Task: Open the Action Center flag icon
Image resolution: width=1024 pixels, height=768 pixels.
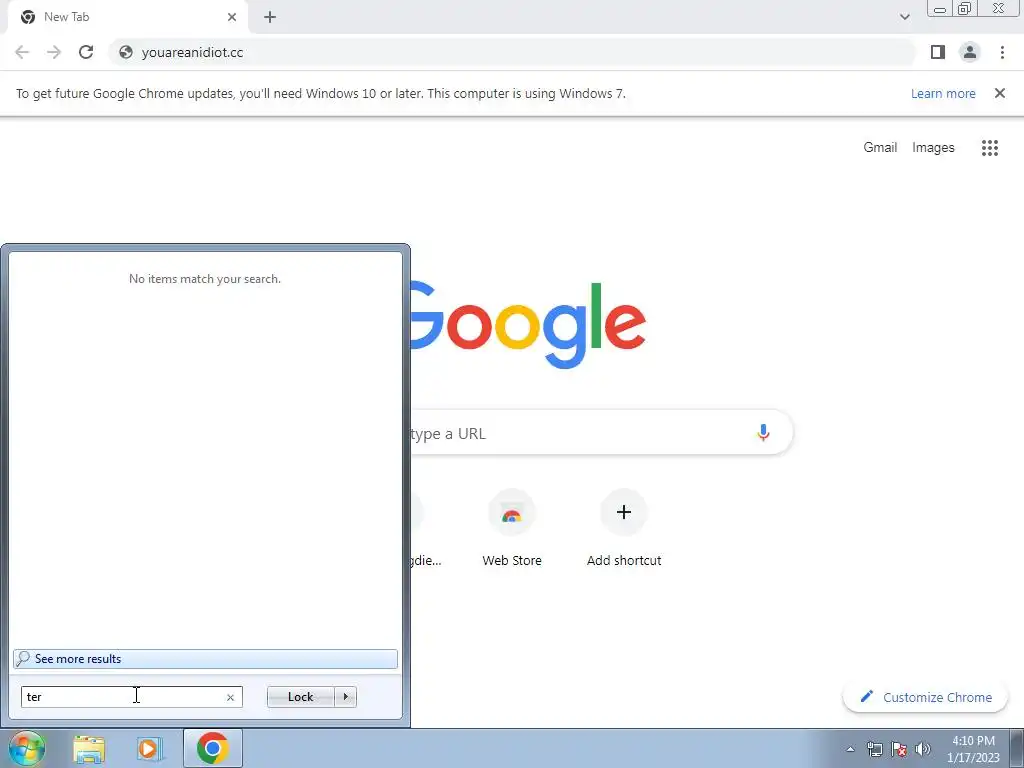Action: point(899,750)
